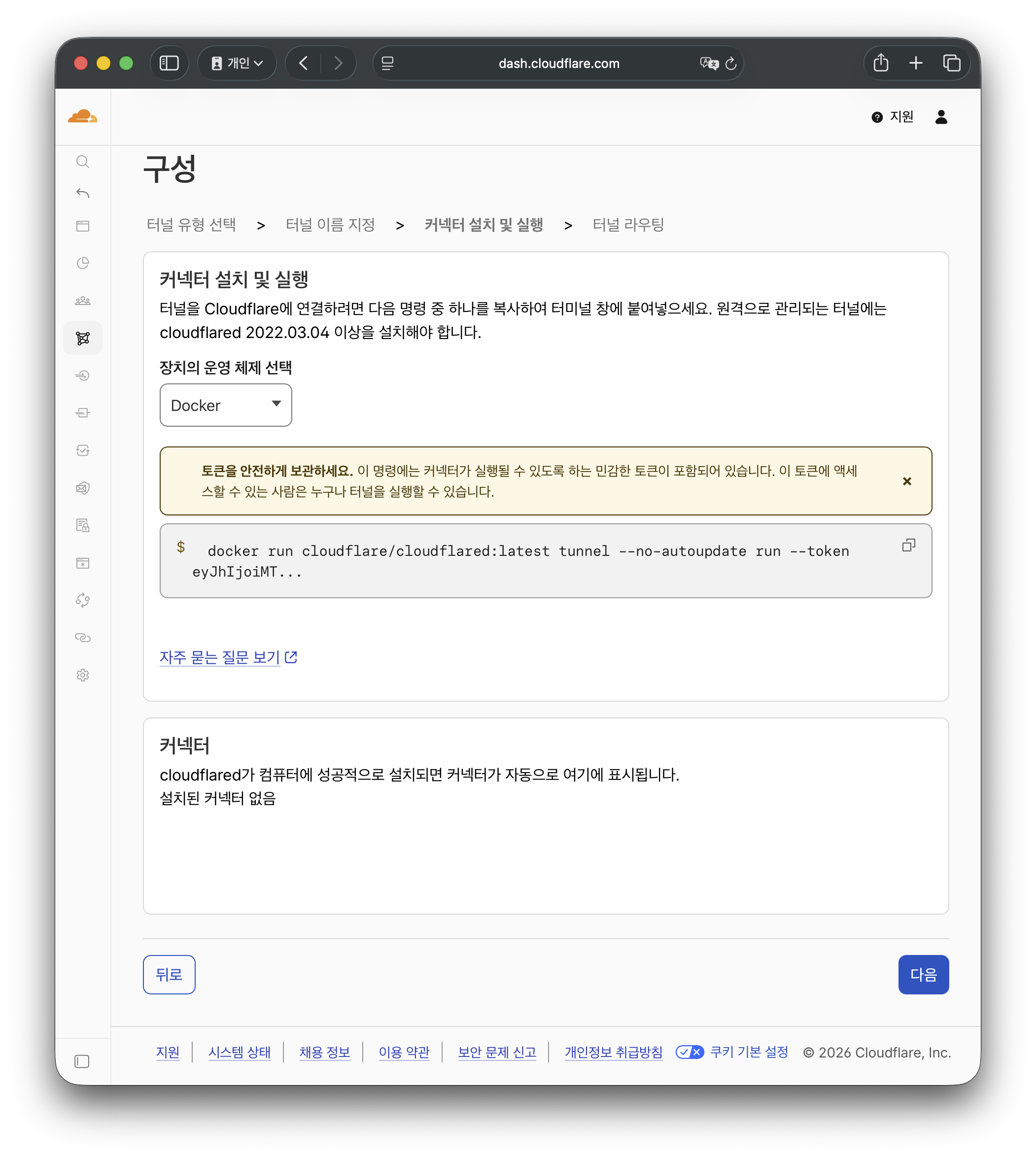This screenshot has width=1036, height=1158.
Task: Select the highlighted network mesh sidebar icon
Action: point(82,338)
